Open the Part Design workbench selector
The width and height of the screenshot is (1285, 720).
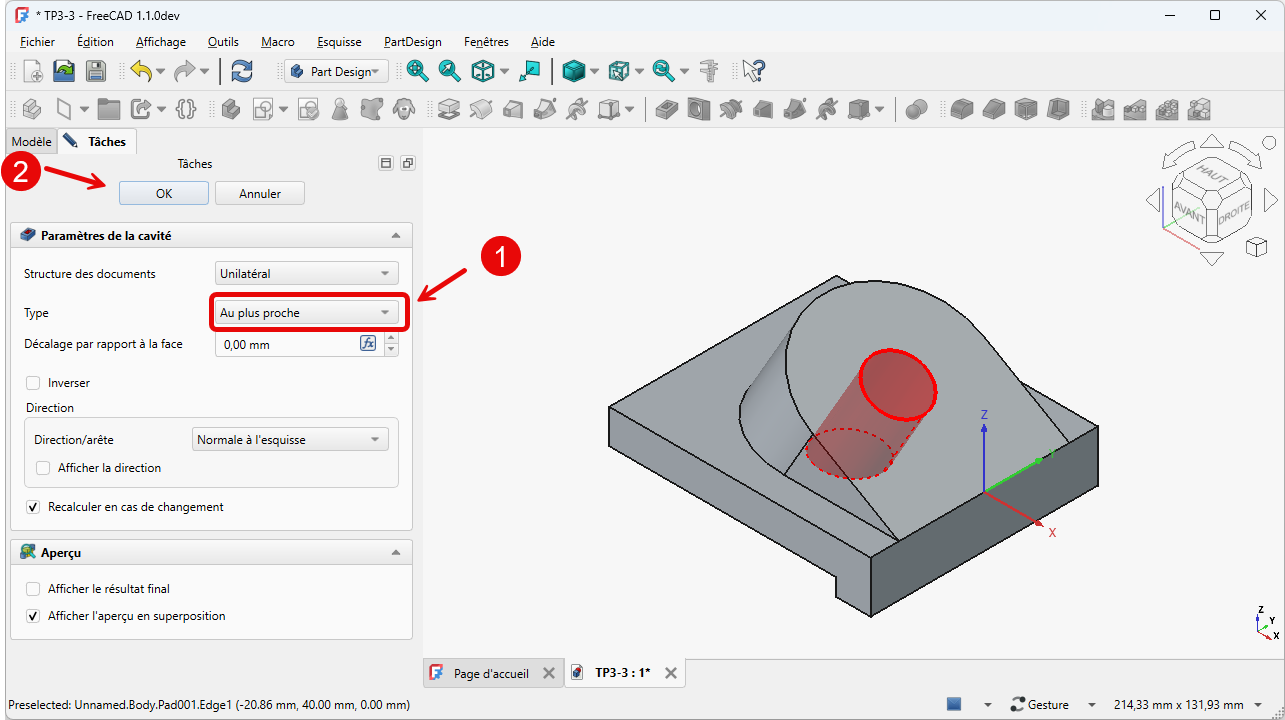tap(336, 71)
